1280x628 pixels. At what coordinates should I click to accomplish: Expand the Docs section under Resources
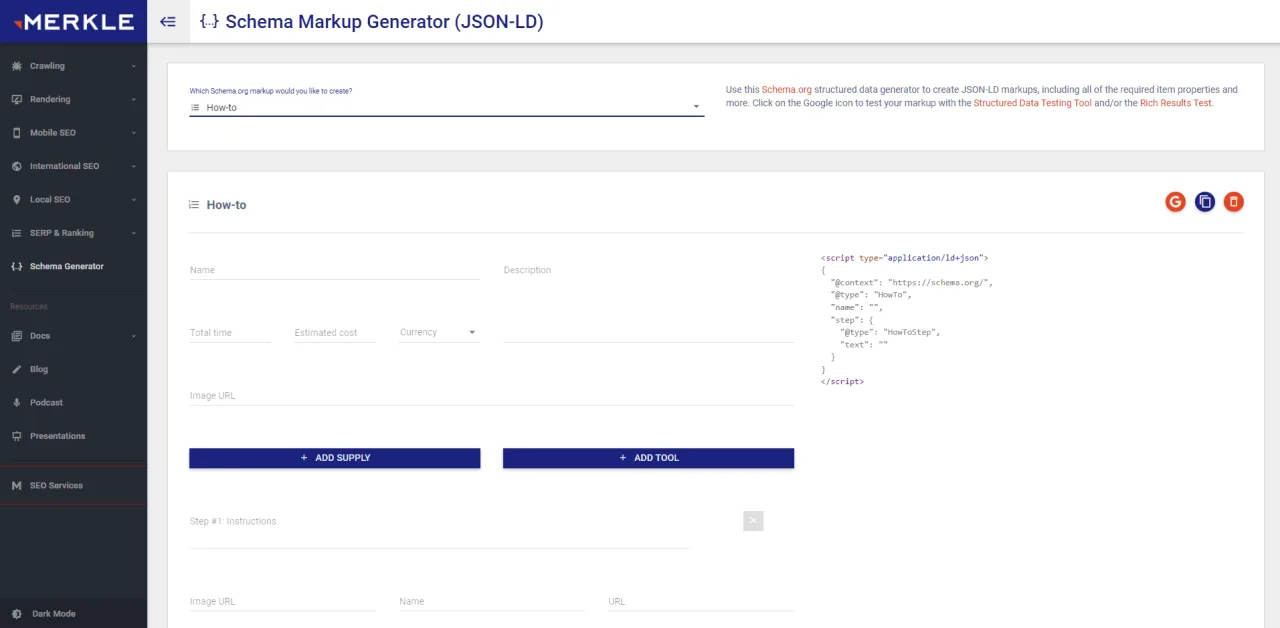pos(39,335)
